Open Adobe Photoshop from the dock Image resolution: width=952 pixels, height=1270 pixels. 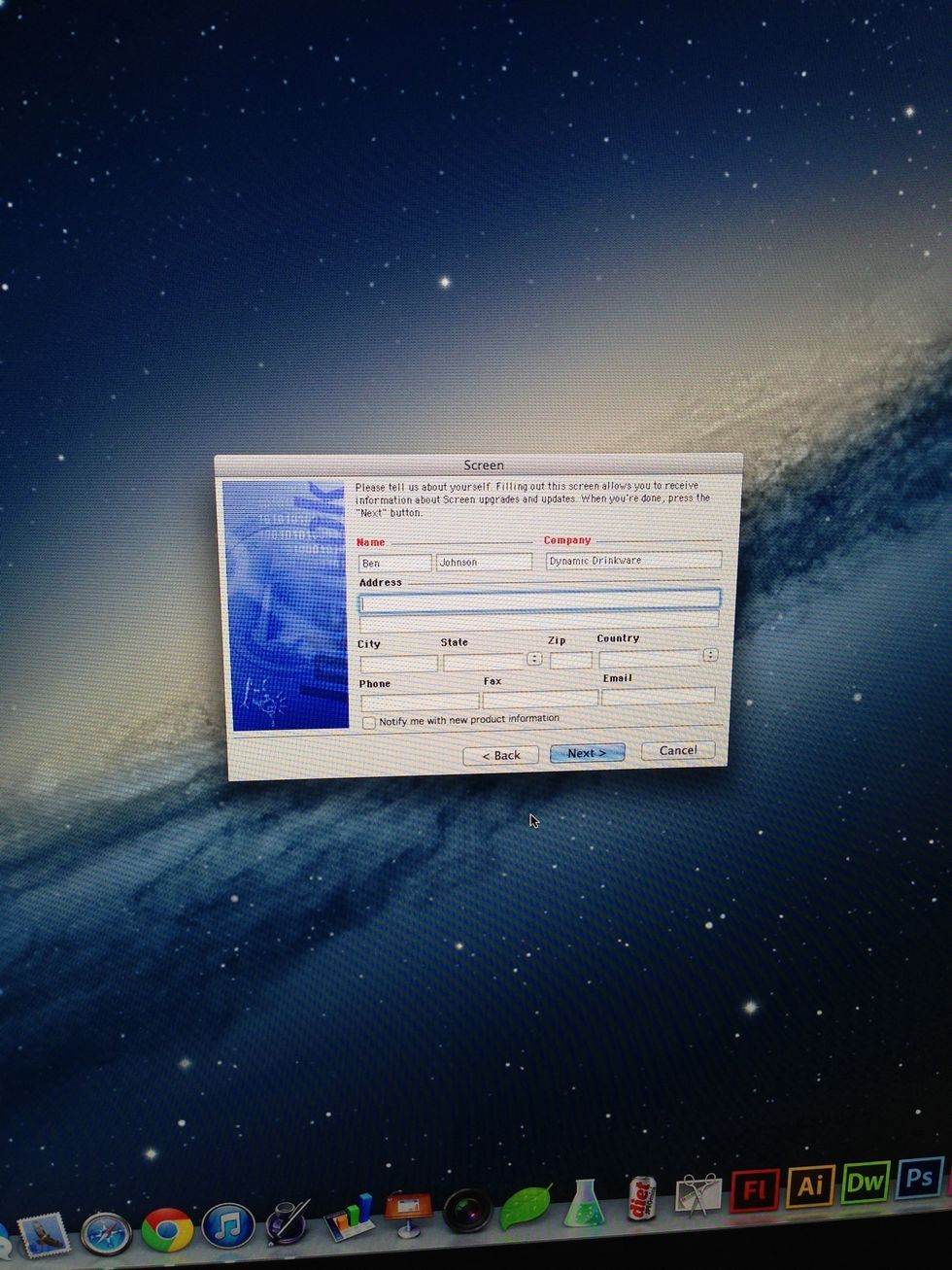(x=918, y=1178)
